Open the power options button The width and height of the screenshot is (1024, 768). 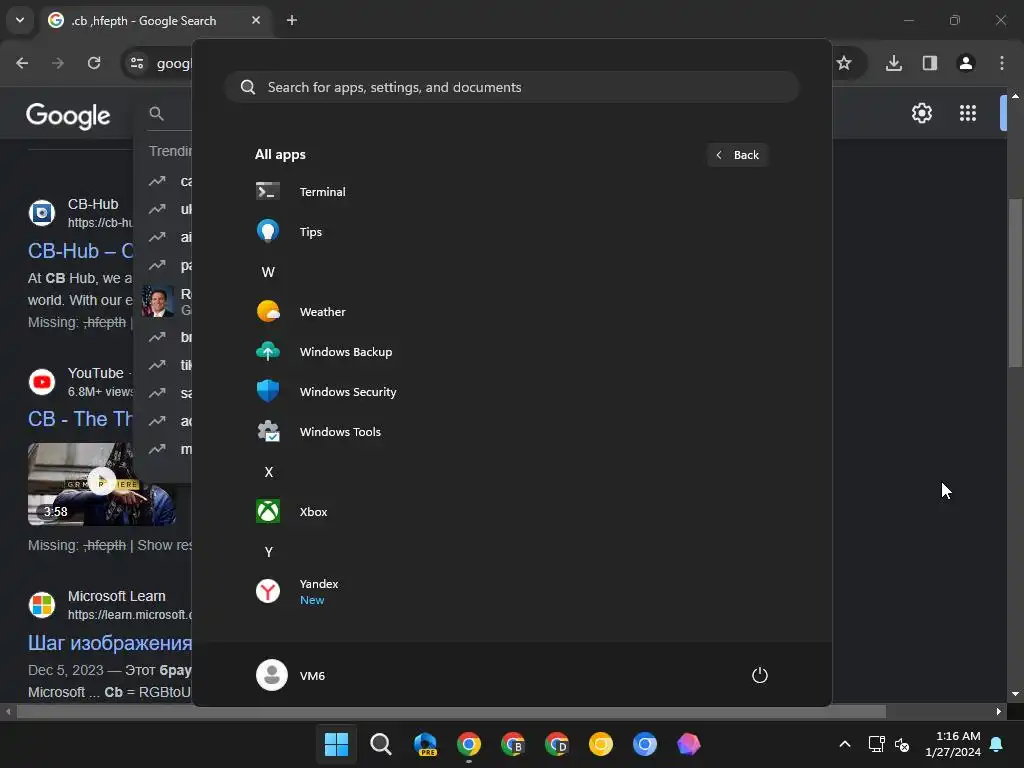pyautogui.click(x=759, y=675)
